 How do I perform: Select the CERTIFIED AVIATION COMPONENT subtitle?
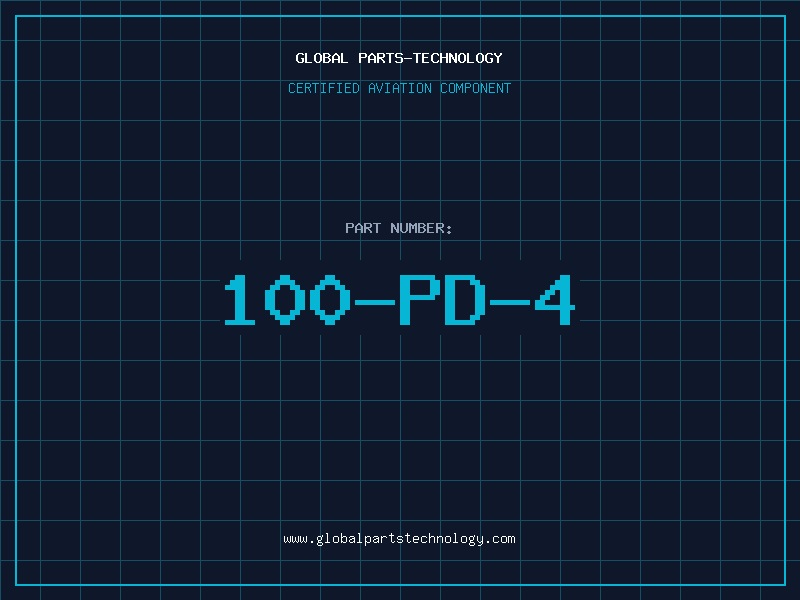[399, 88]
